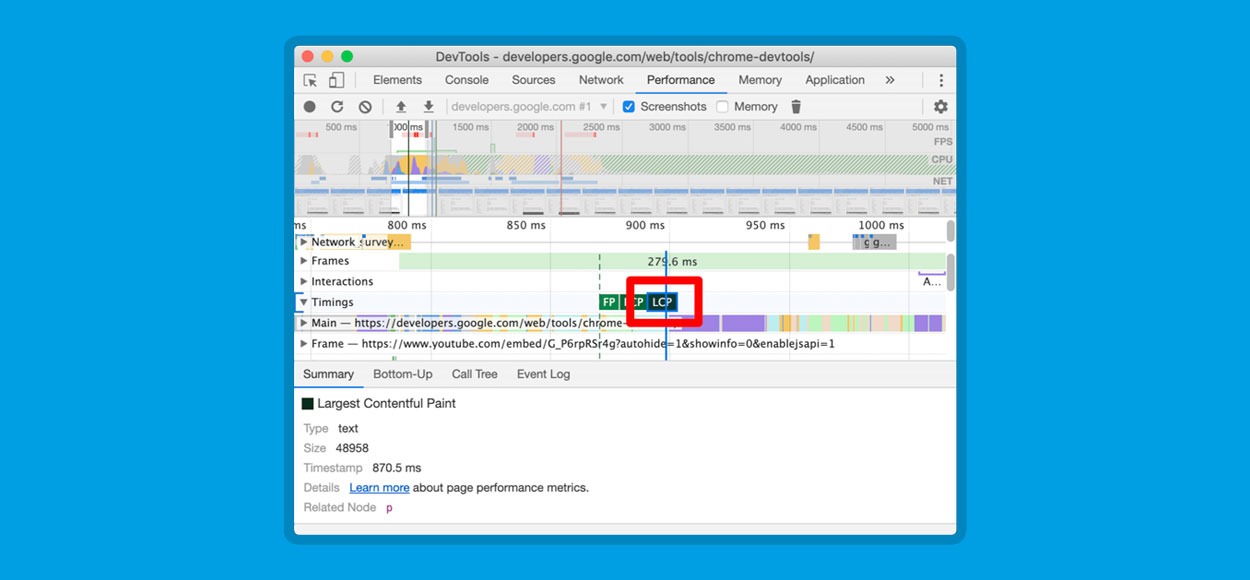Minimize the DevTools window
Screen dimensions: 1250x580
click(x=327, y=57)
